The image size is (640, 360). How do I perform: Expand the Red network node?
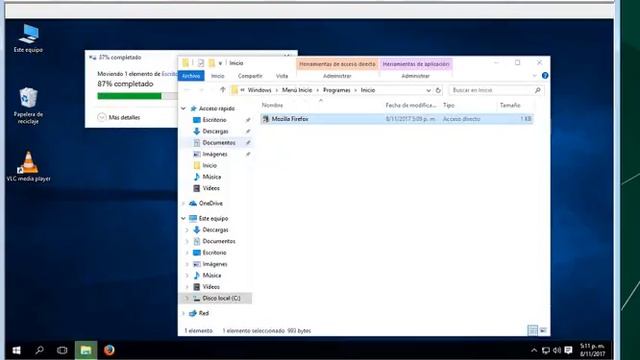[x=183, y=313]
